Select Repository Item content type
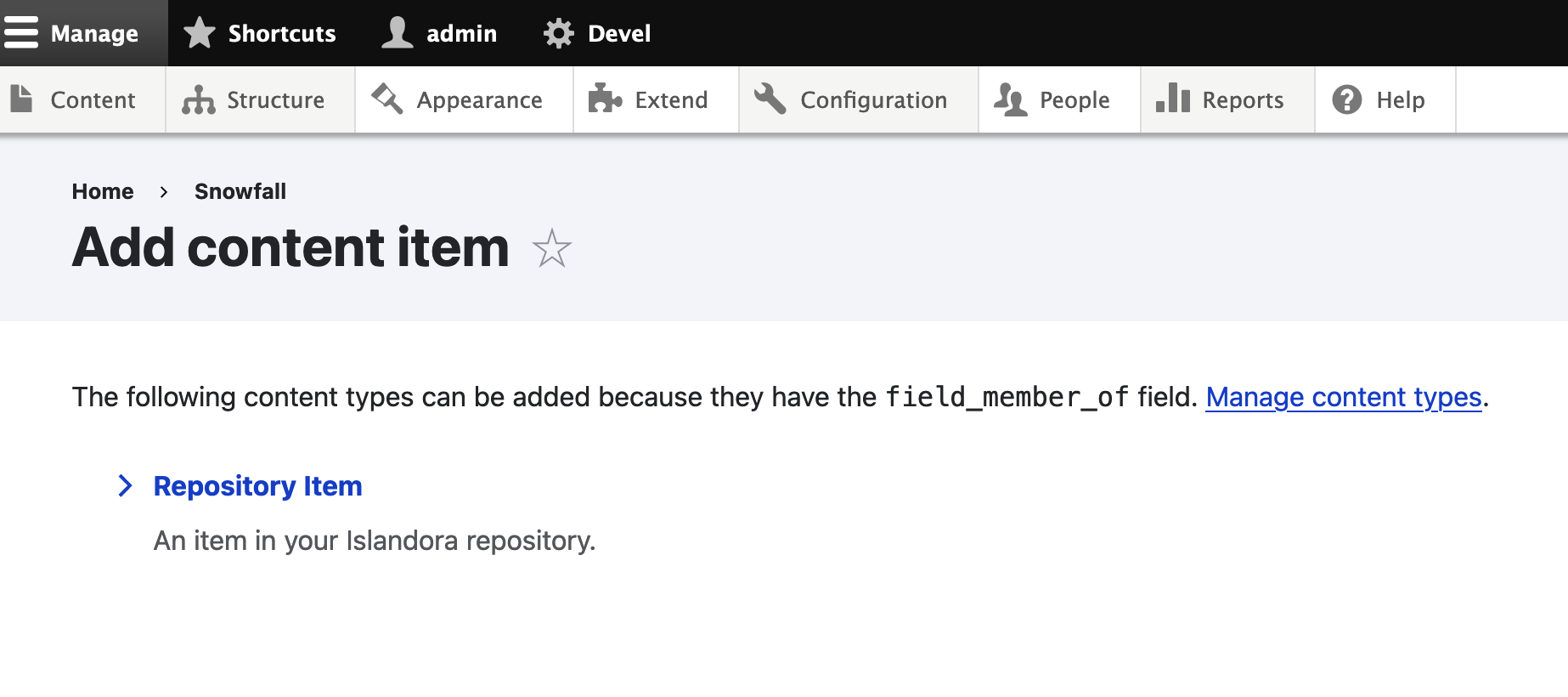Screen dimensions: 1568x697 [x=257, y=485]
